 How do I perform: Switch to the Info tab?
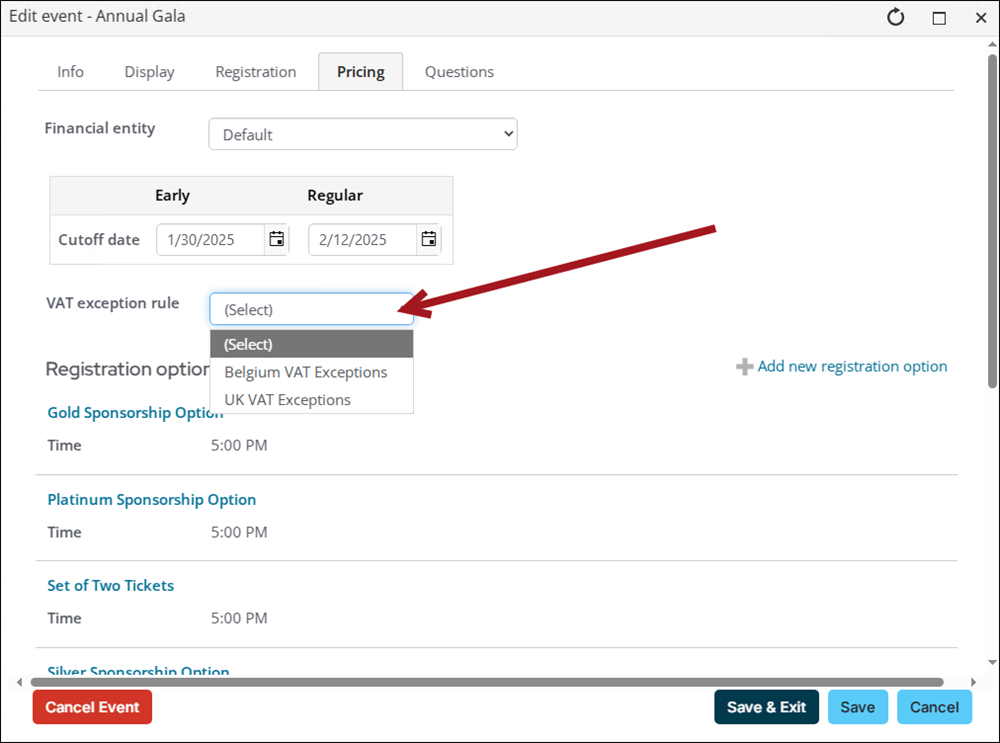pyautogui.click(x=70, y=72)
